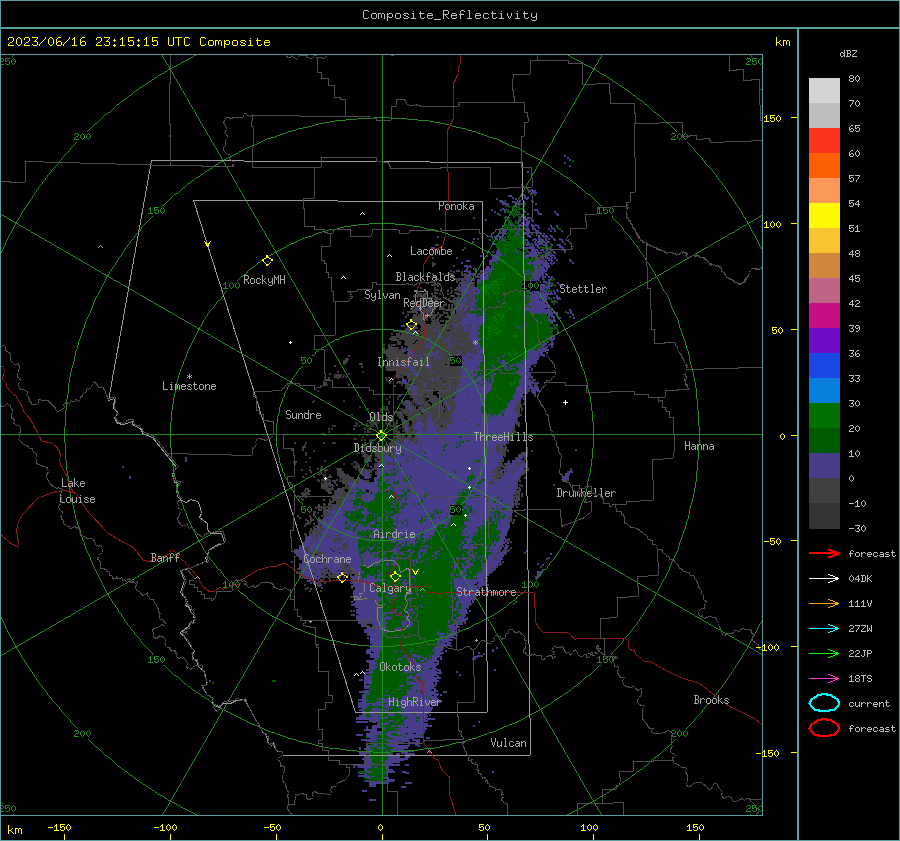Click the asterisk marker above Limestone
This screenshot has width=900, height=841.
189,377
